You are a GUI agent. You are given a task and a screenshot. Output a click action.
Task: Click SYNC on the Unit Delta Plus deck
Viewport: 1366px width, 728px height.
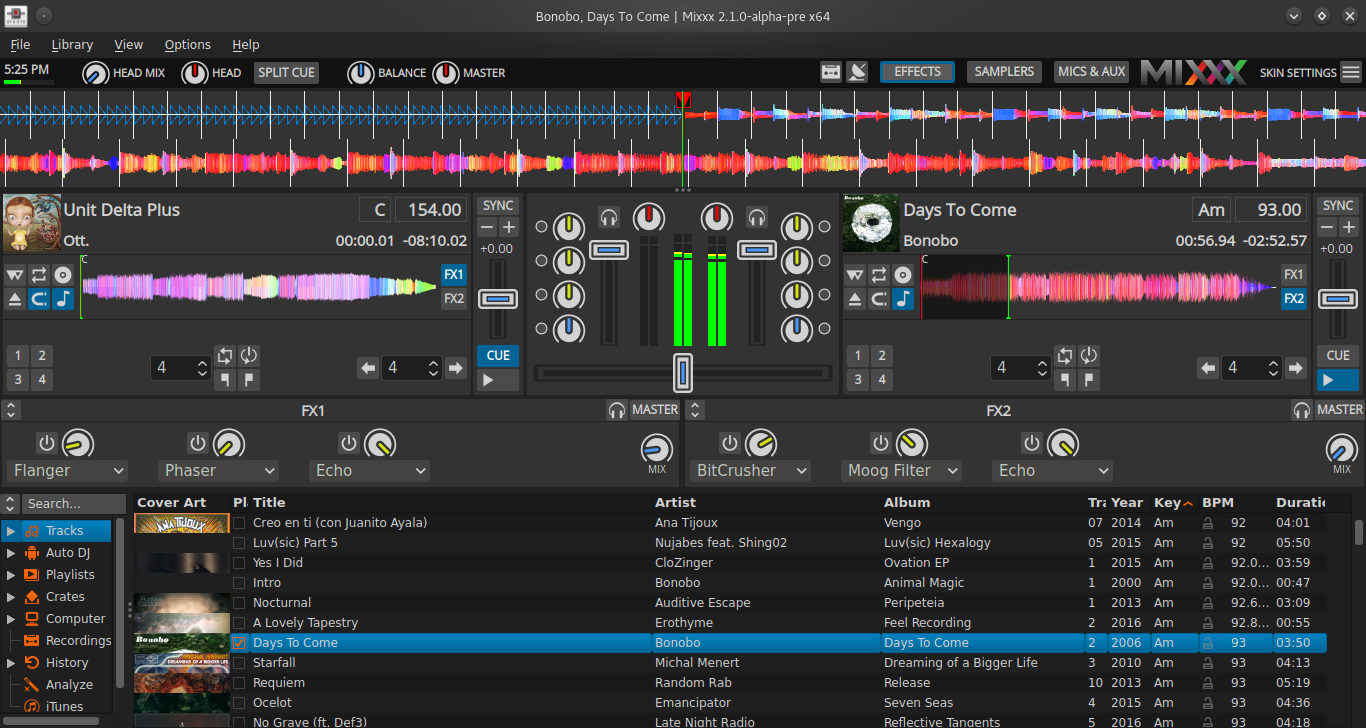point(498,205)
